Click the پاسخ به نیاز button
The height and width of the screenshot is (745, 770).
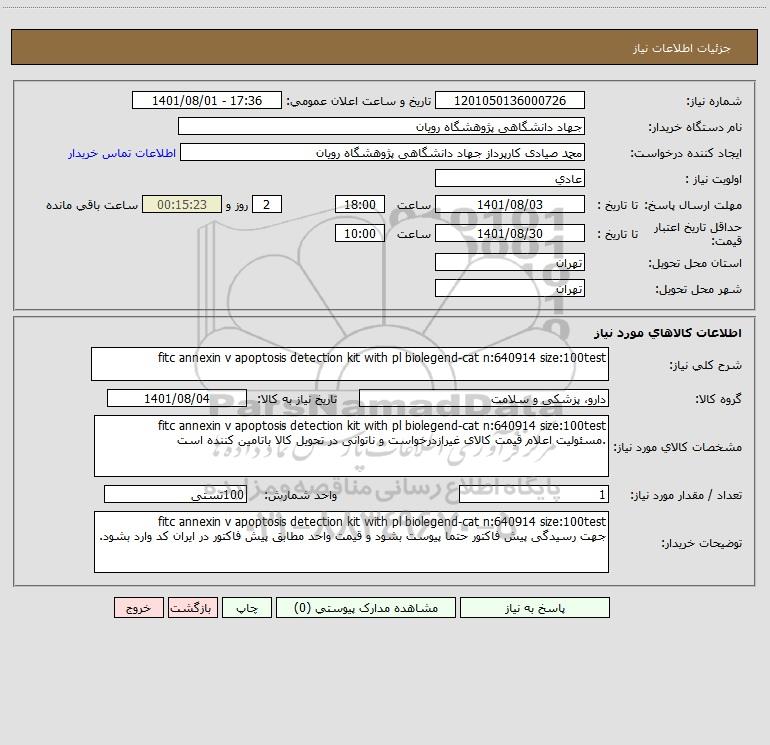pos(534,607)
